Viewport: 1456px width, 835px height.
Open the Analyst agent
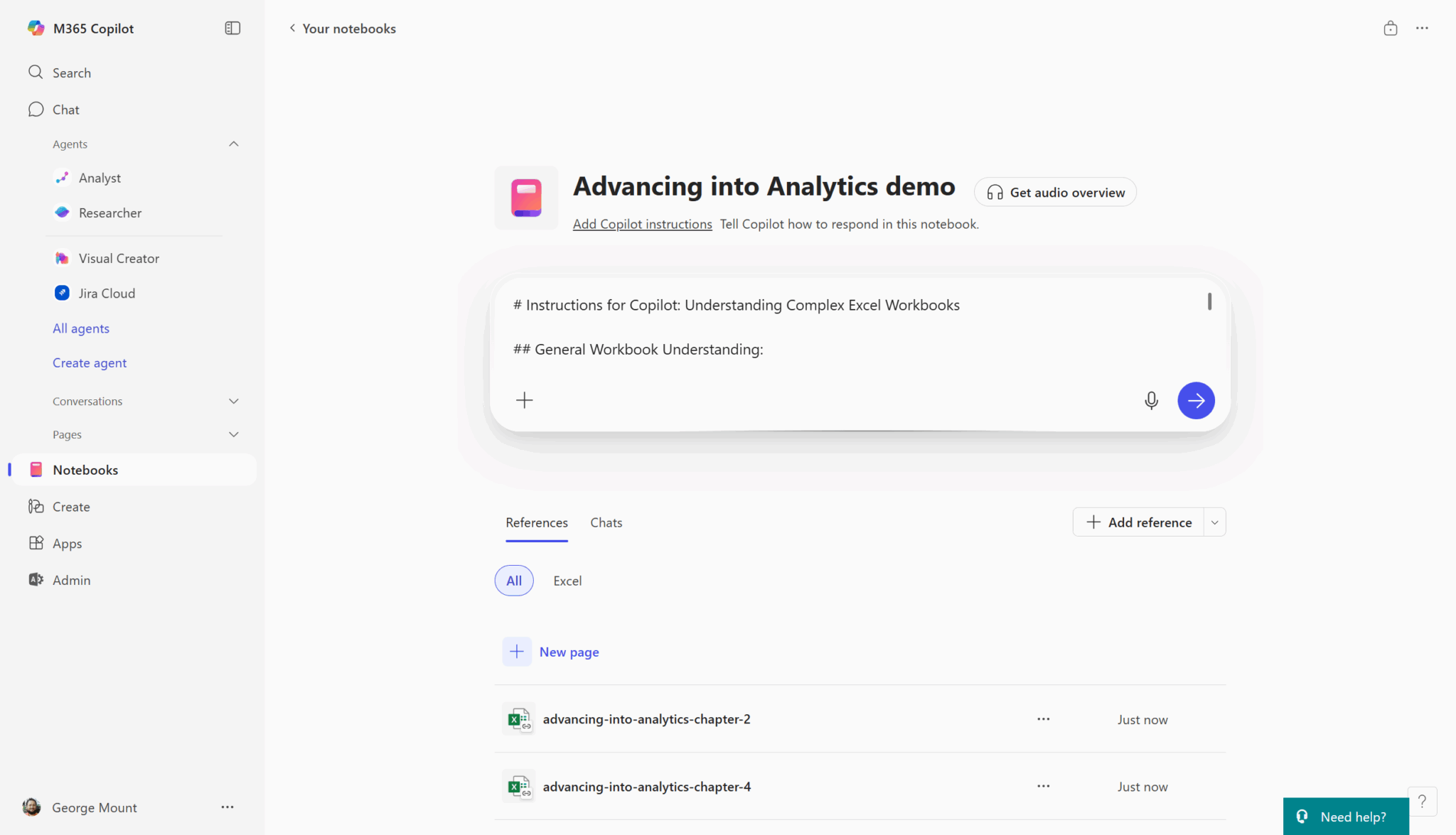(100, 178)
